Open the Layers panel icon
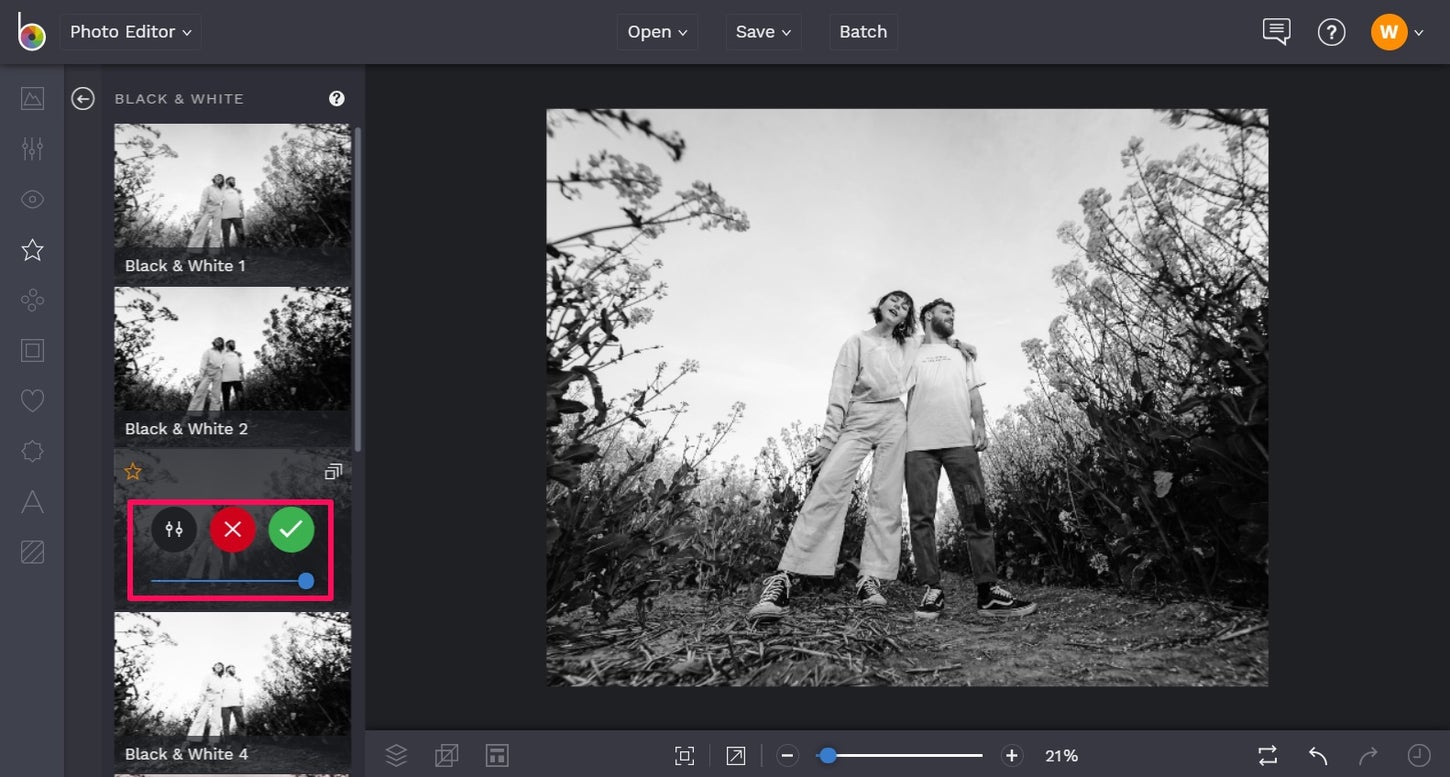 [x=396, y=755]
